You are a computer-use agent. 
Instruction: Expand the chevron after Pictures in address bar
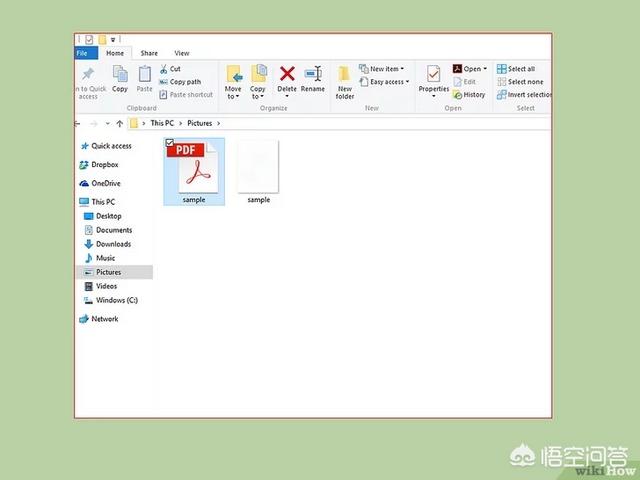pyautogui.click(x=219, y=123)
